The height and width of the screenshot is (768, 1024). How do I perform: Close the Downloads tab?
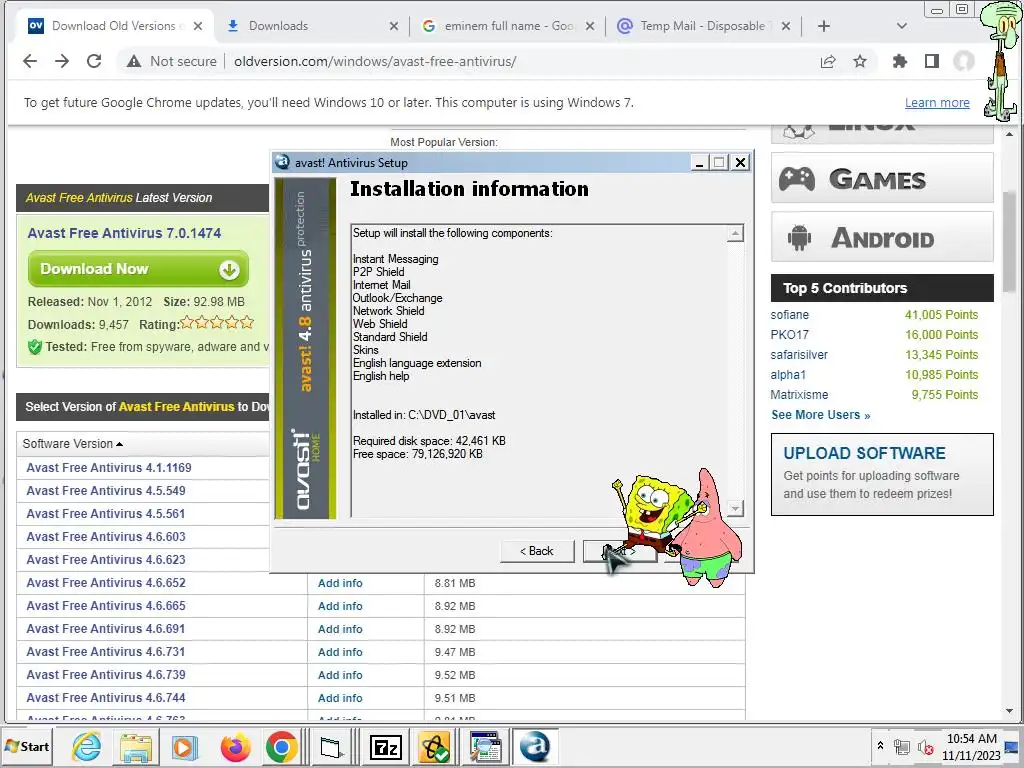coord(394,26)
